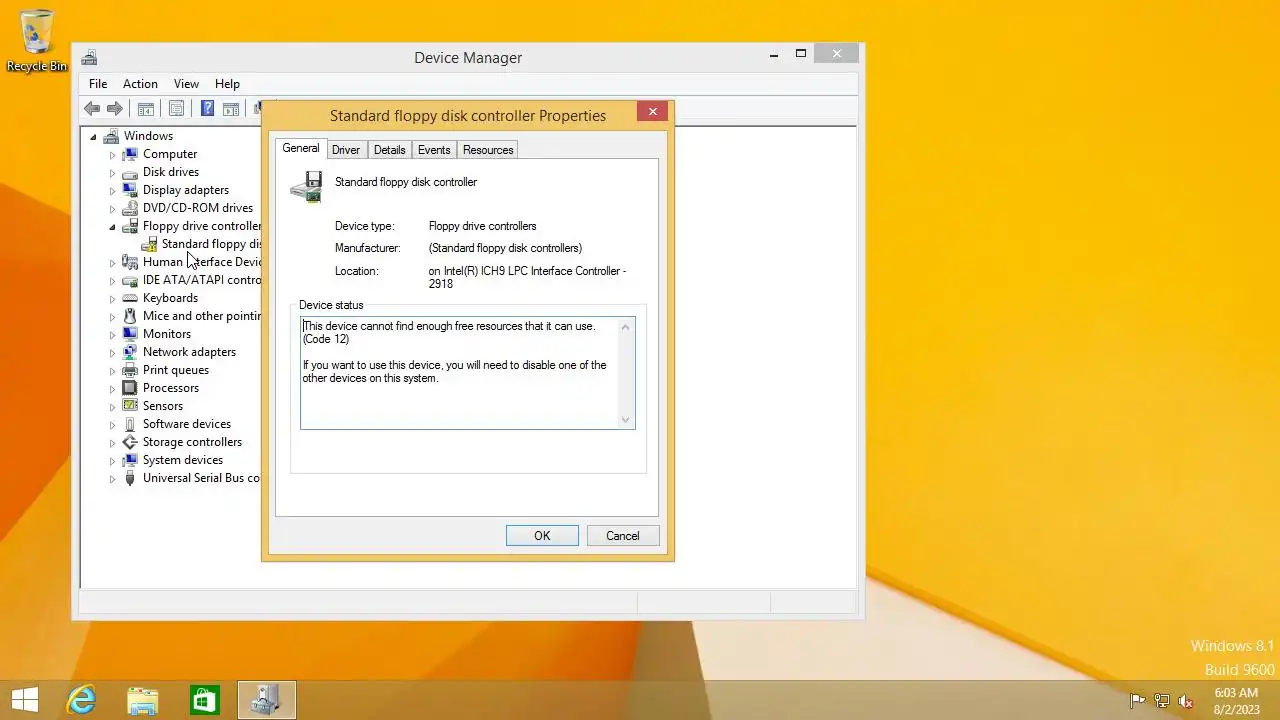Viewport: 1280px width, 720px height.
Task: Open the View menu
Action: point(186,84)
